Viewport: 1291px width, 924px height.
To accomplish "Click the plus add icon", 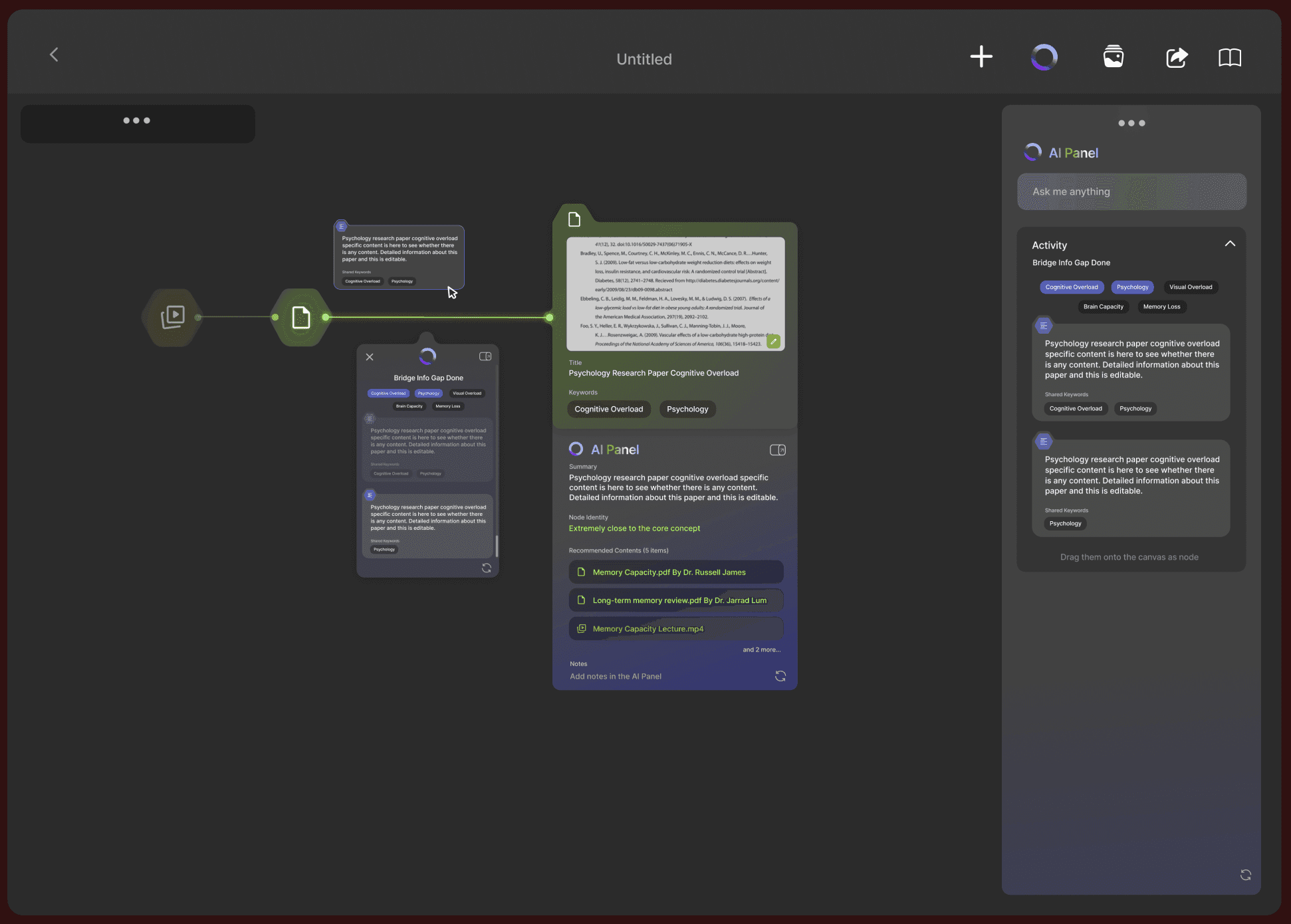I will coord(981,57).
